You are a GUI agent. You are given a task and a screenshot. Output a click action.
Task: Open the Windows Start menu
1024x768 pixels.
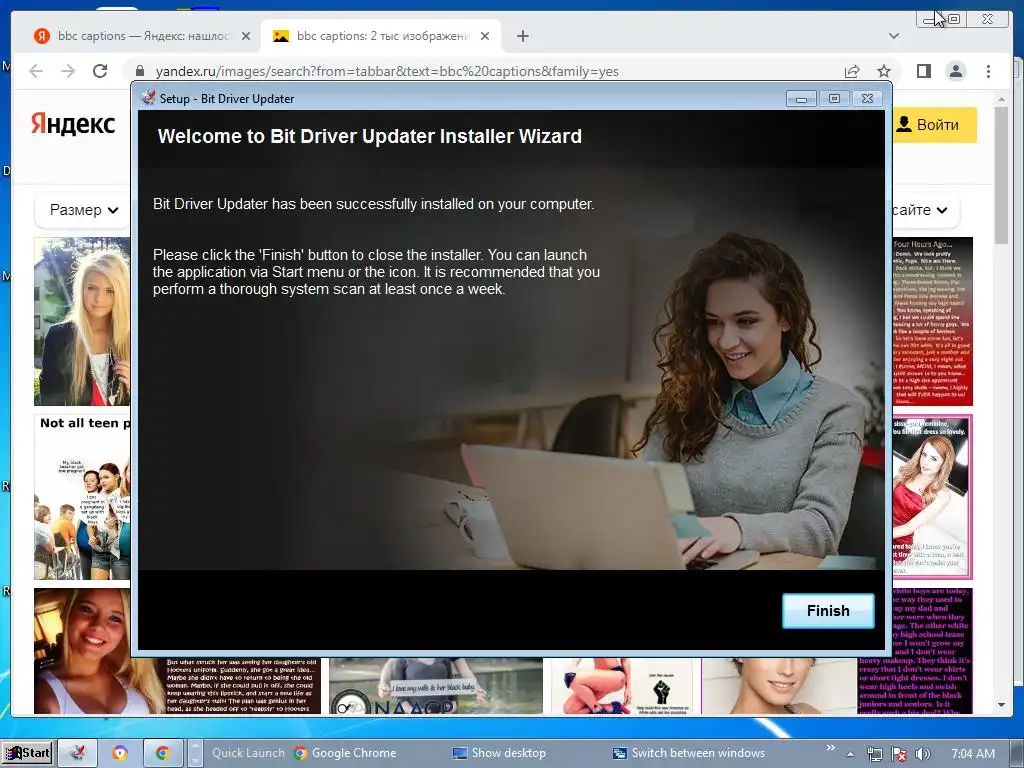coord(27,753)
